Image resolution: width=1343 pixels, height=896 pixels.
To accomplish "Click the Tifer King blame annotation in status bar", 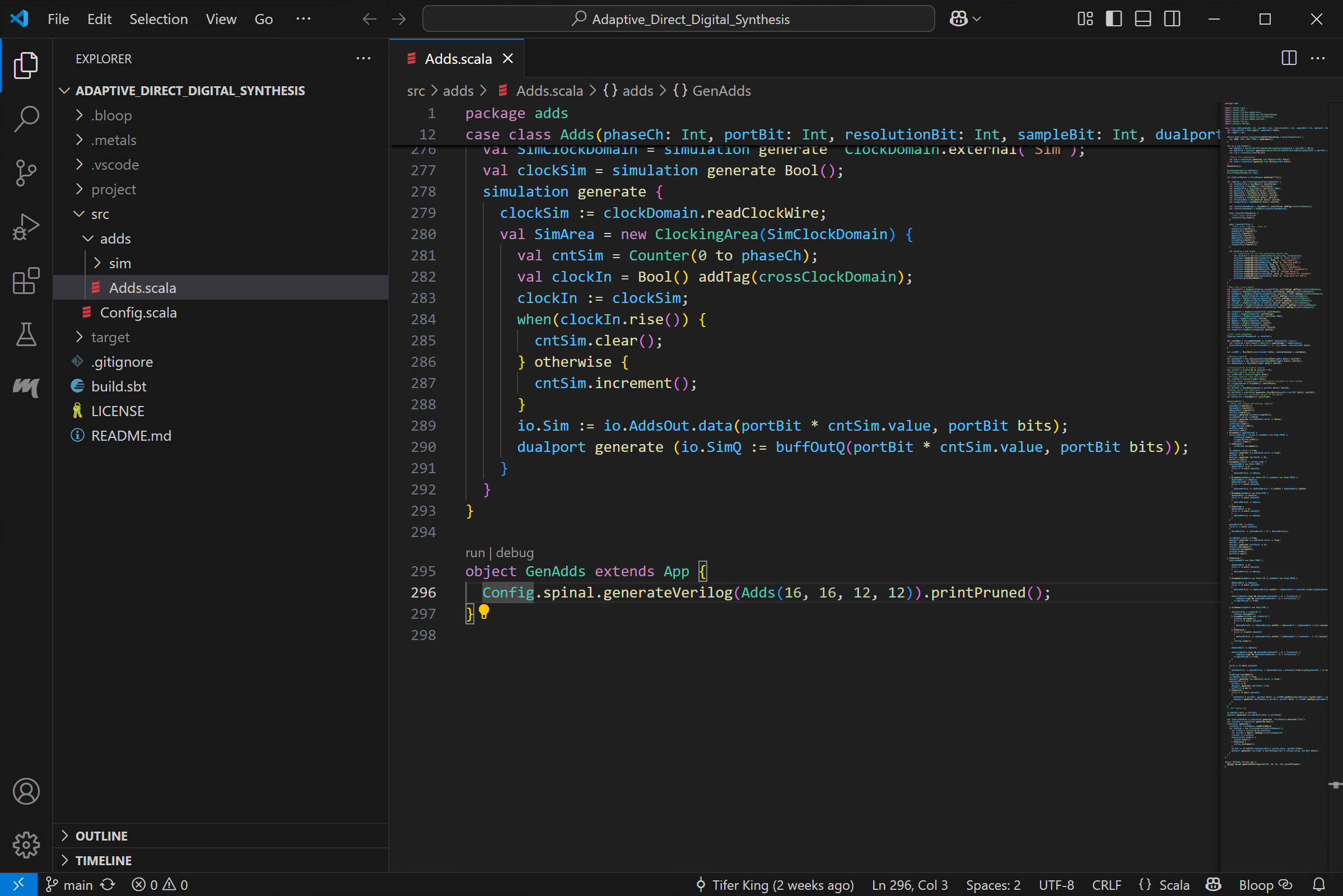I will (775, 885).
